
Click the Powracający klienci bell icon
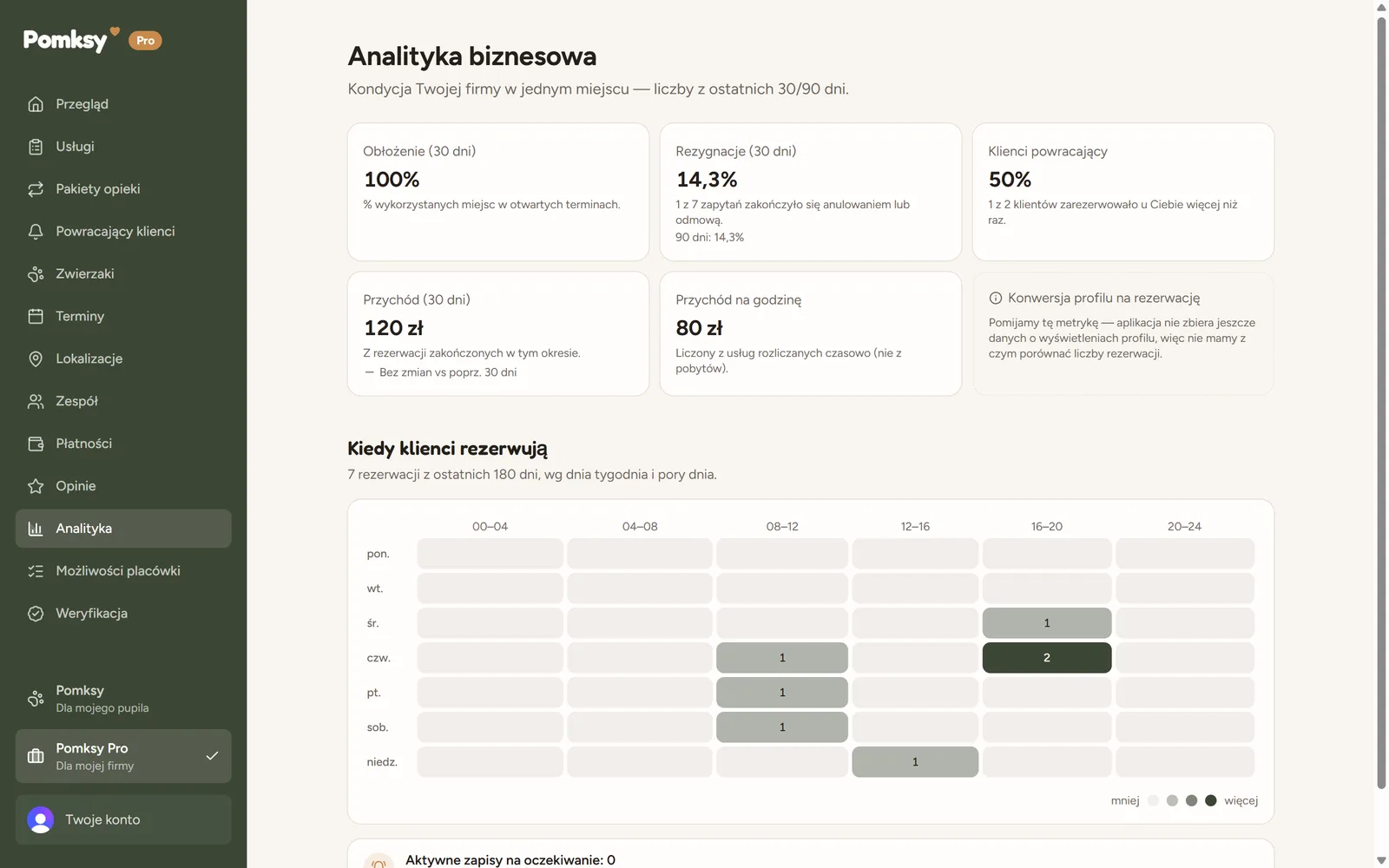[x=36, y=232]
